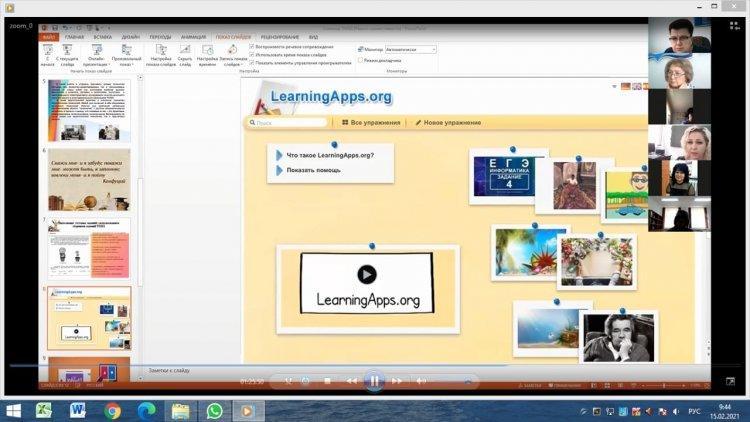The height and width of the screenshot is (422, 750).
Task: Toggle use slide timings checkbox
Action: 252,55
